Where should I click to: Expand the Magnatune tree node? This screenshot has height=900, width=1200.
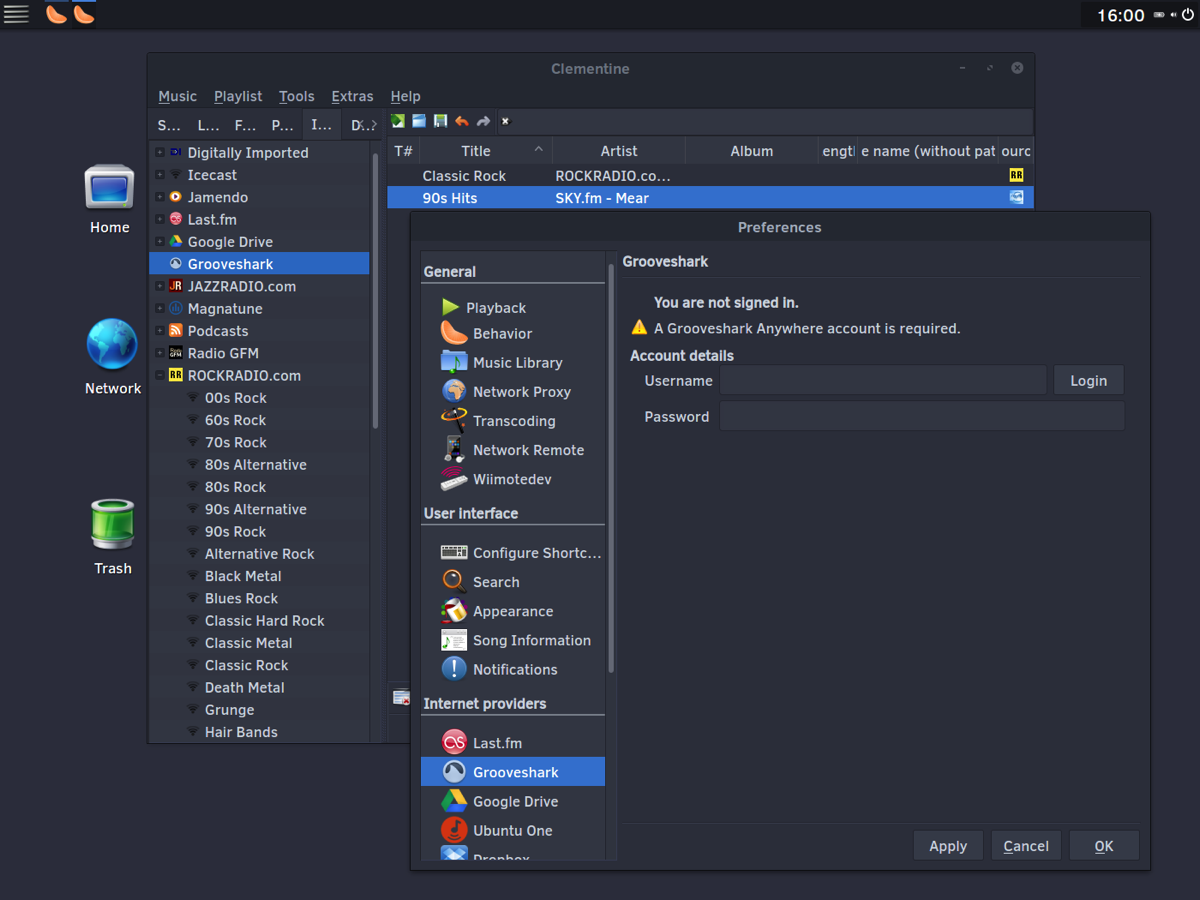click(160, 308)
